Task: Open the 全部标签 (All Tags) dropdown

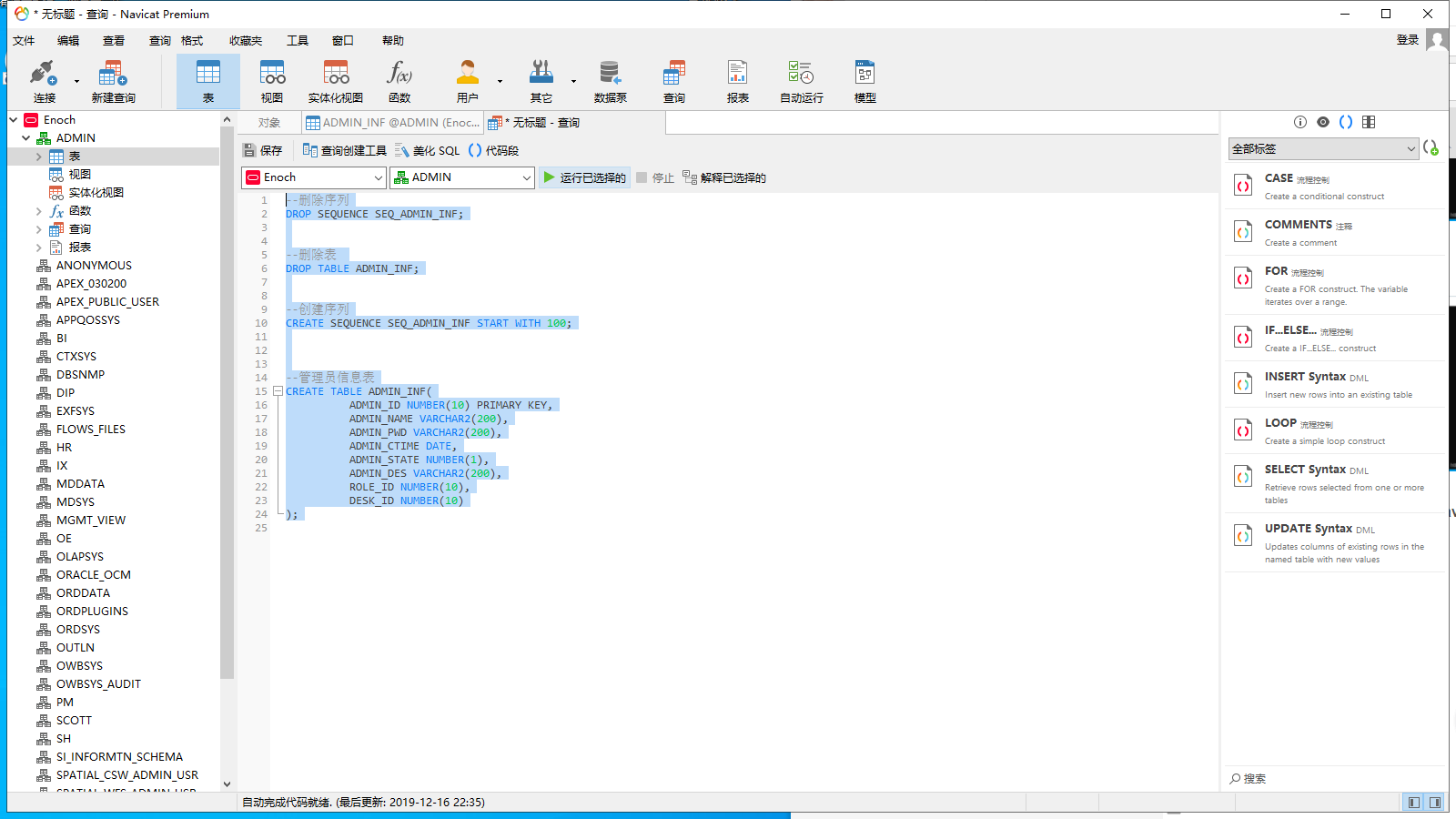Action: (1323, 148)
